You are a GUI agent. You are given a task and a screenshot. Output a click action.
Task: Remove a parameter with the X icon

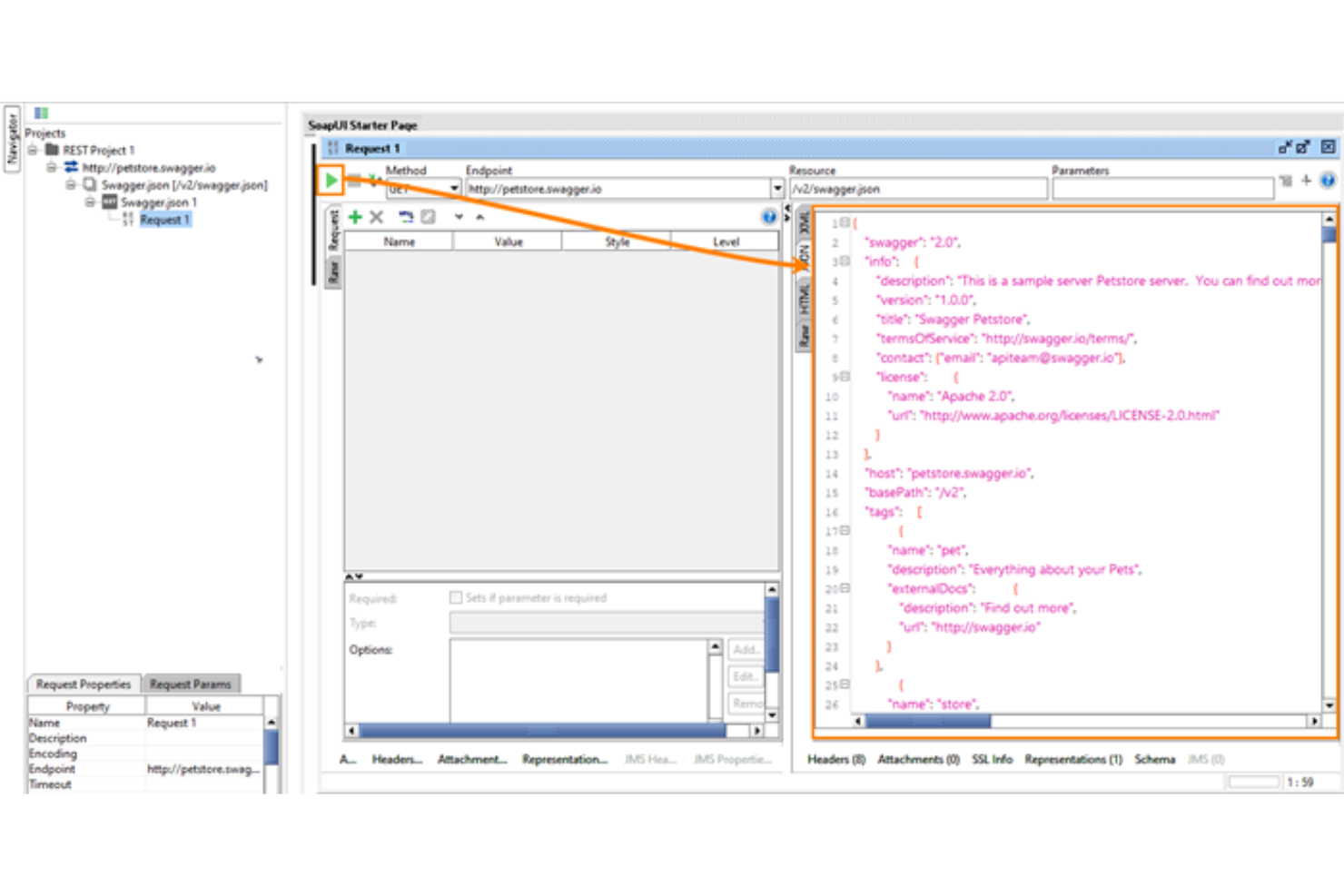(376, 216)
